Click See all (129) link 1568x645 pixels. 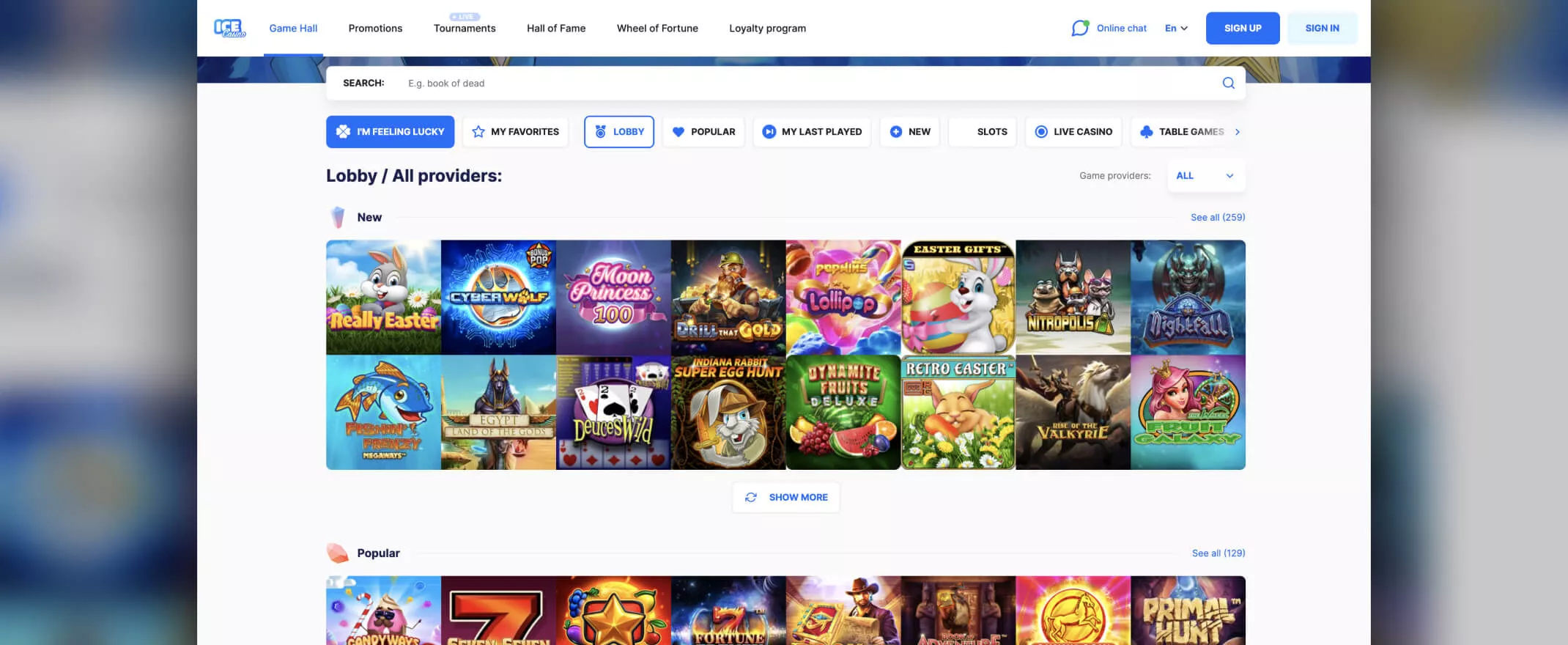click(1218, 553)
